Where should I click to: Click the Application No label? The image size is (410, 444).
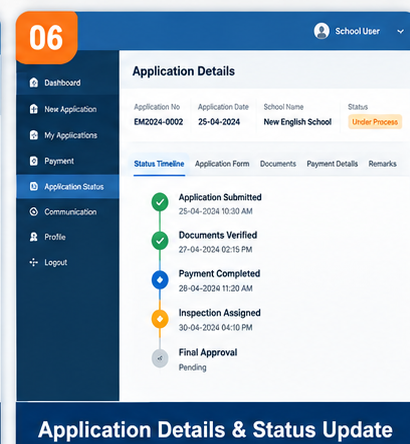pos(157,107)
